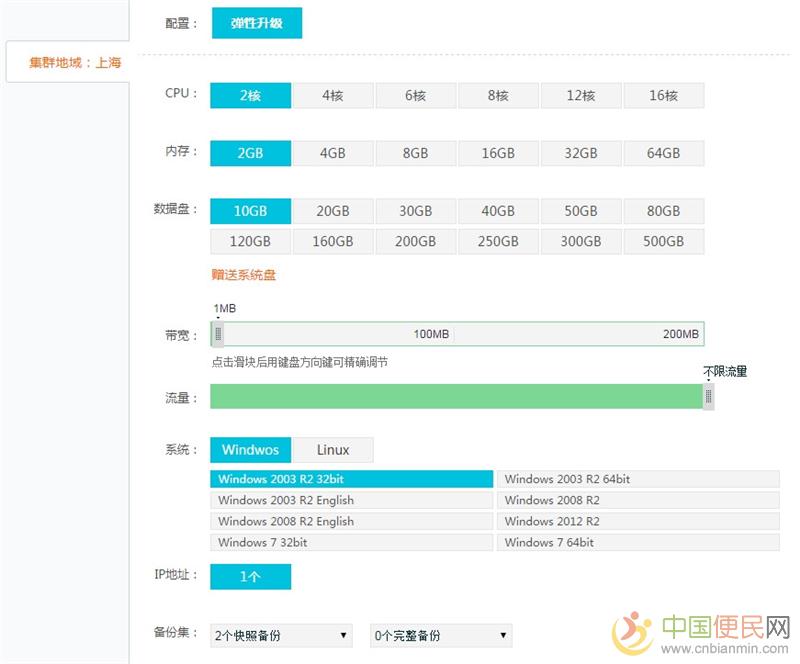Select Windows 2012 R2 operating system
The width and height of the screenshot is (800, 664).
click(637, 521)
